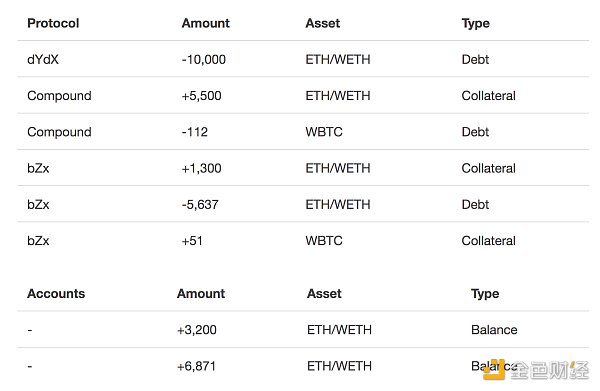The height and width of the screenshot is (391, 600).
Task: Select the -112 WBTC debt amount
Action: tap(195, 132)
